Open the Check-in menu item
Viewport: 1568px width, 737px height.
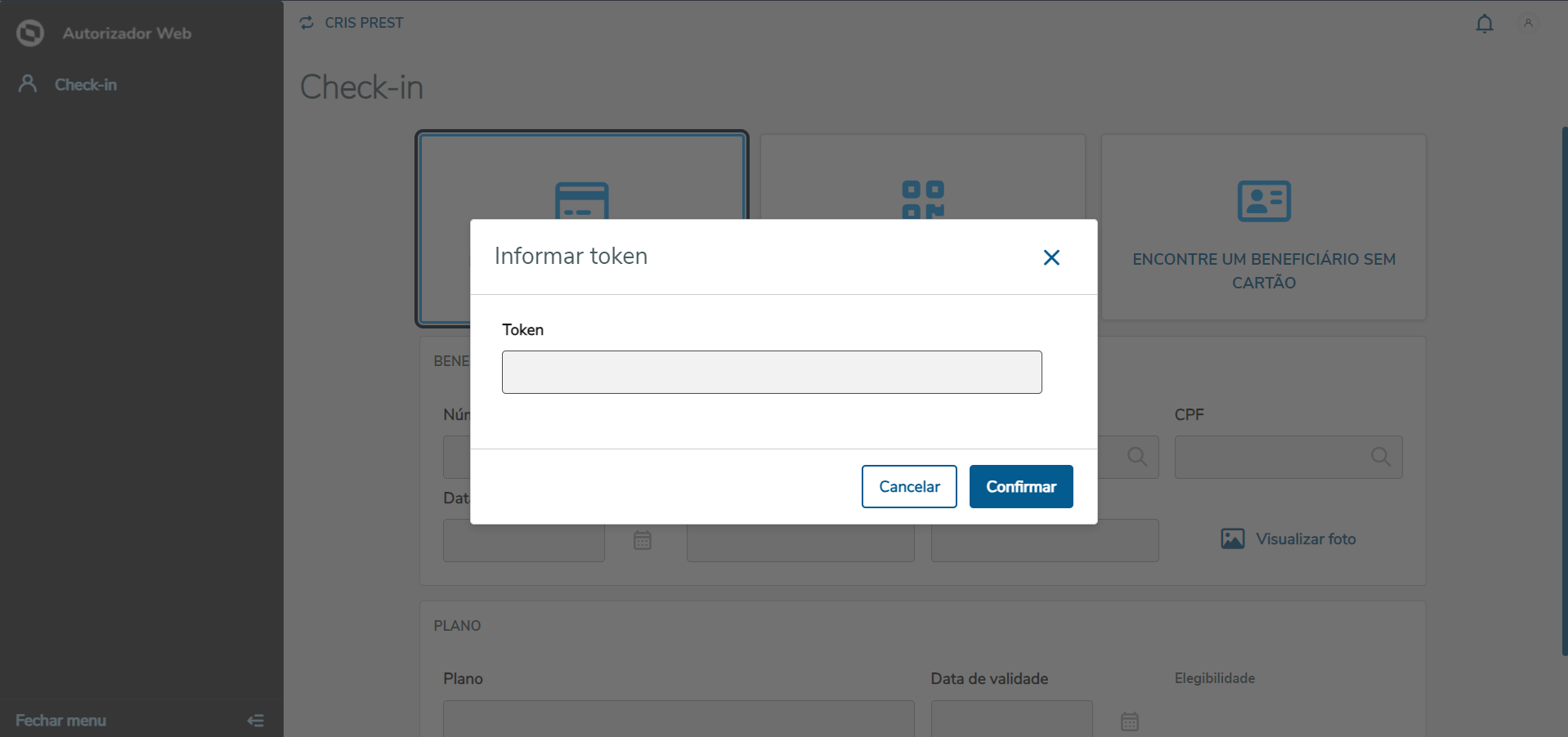tap(85, 85)
